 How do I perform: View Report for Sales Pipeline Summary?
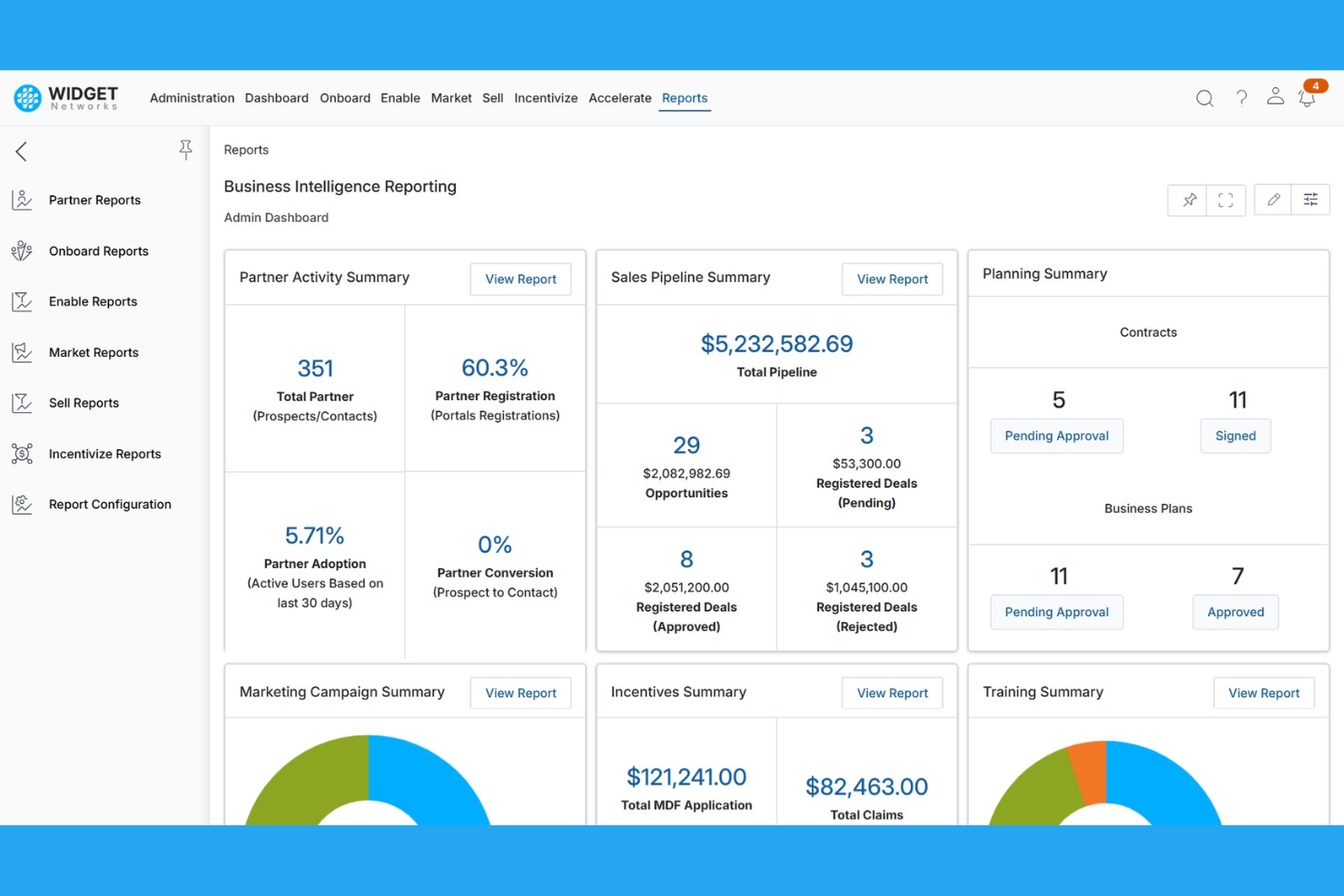tap(893, 279)
